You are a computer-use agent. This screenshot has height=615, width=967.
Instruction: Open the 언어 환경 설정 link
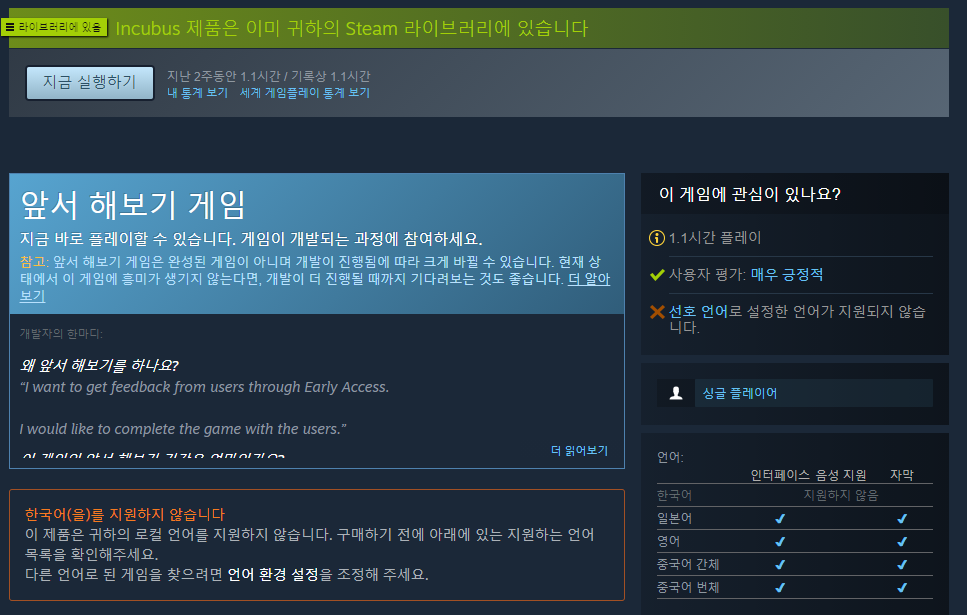pos(273,574)
